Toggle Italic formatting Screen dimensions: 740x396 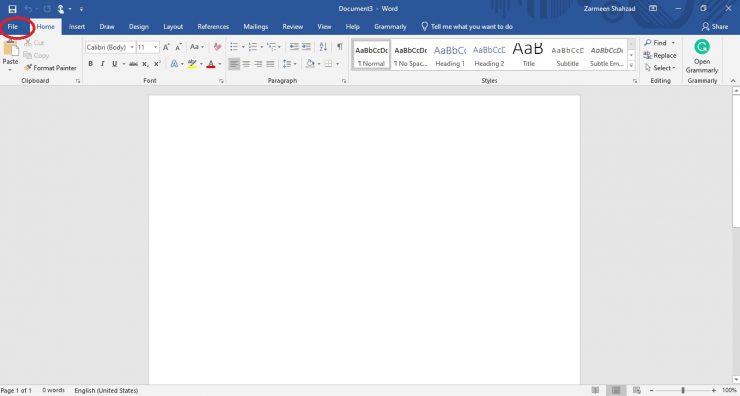click(102, 64)
